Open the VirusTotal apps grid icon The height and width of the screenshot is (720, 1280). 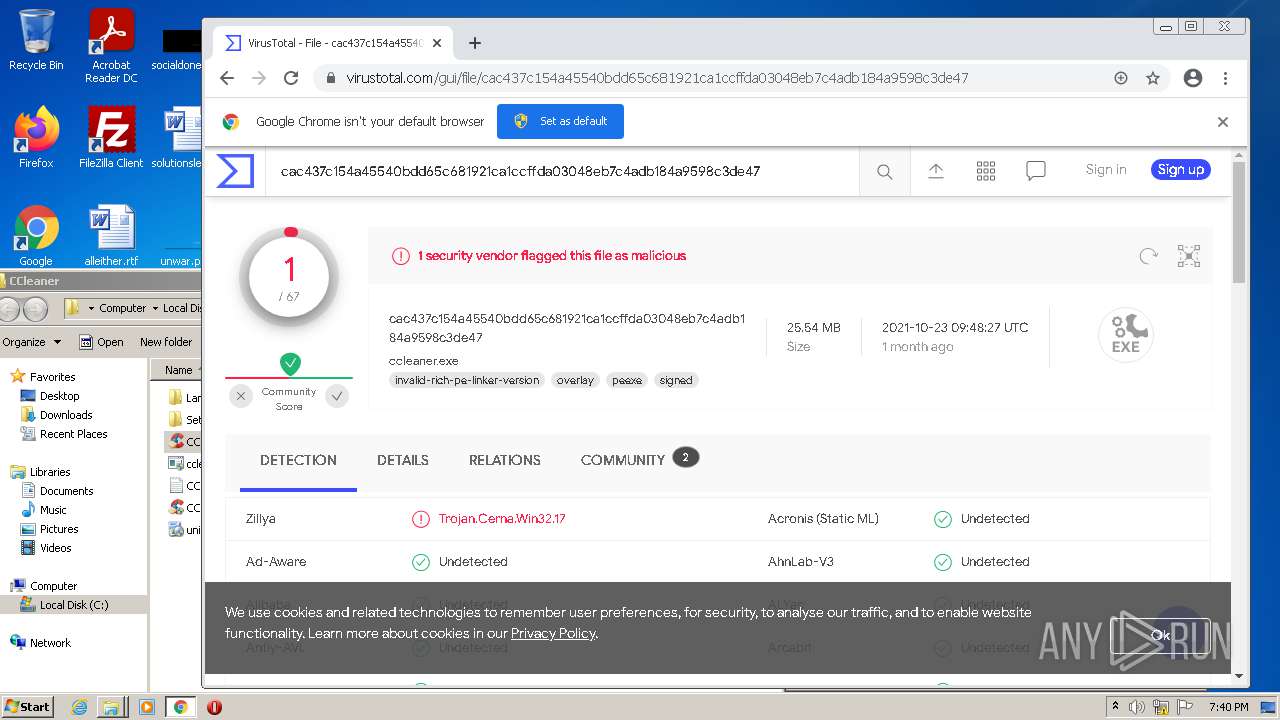tap(986, 171)
